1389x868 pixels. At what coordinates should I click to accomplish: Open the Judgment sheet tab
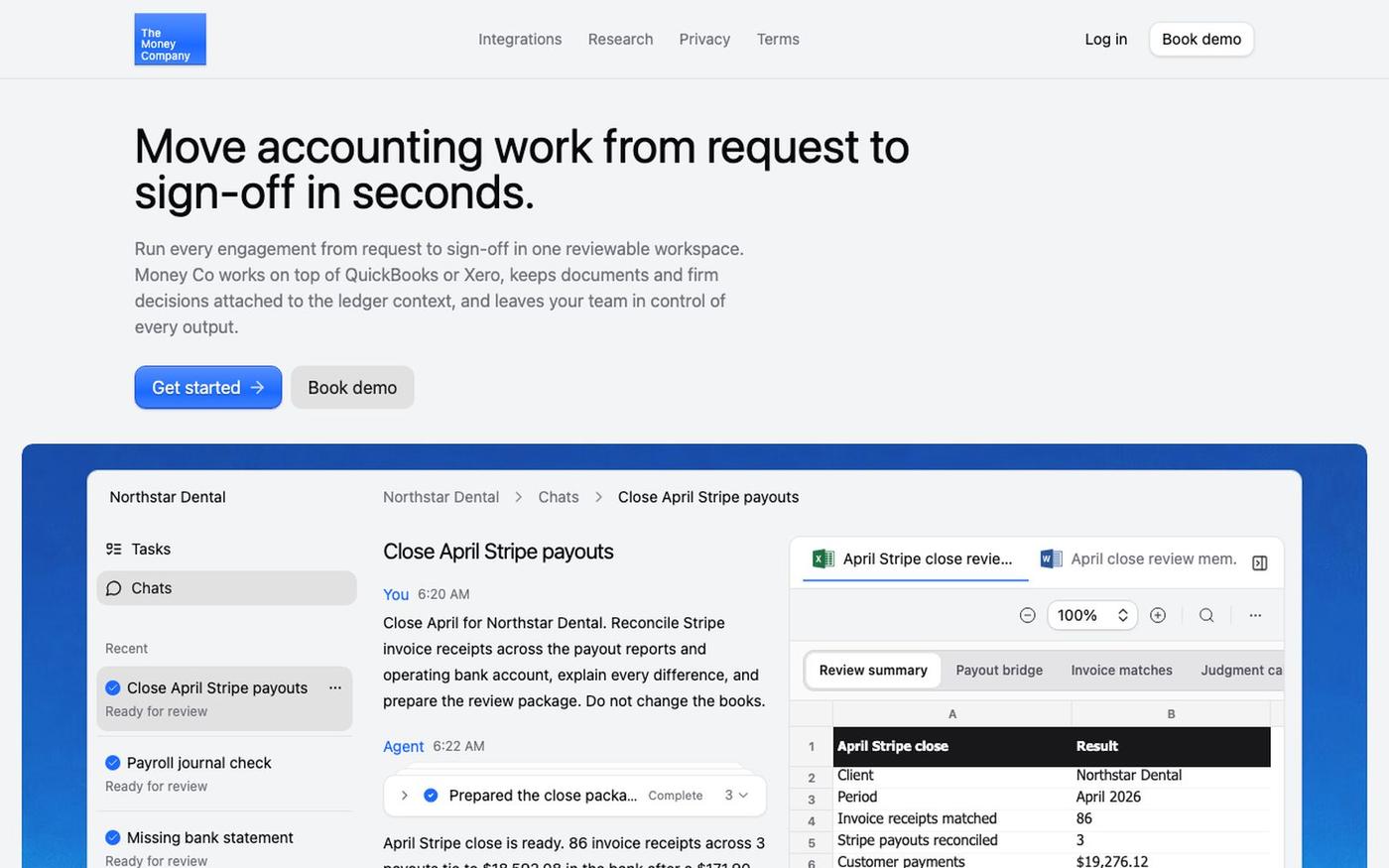tap(1241, 671)
